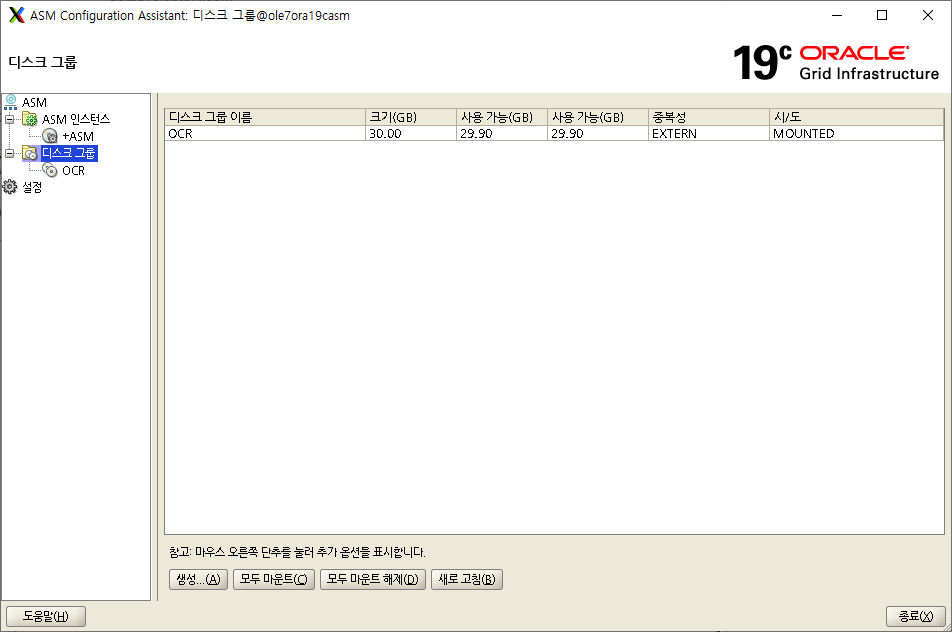The height and width of the screenshot is (632, 952).
Task: Click the ASM 인스턴스 folder icon
Action: click(x=30, y=119)
